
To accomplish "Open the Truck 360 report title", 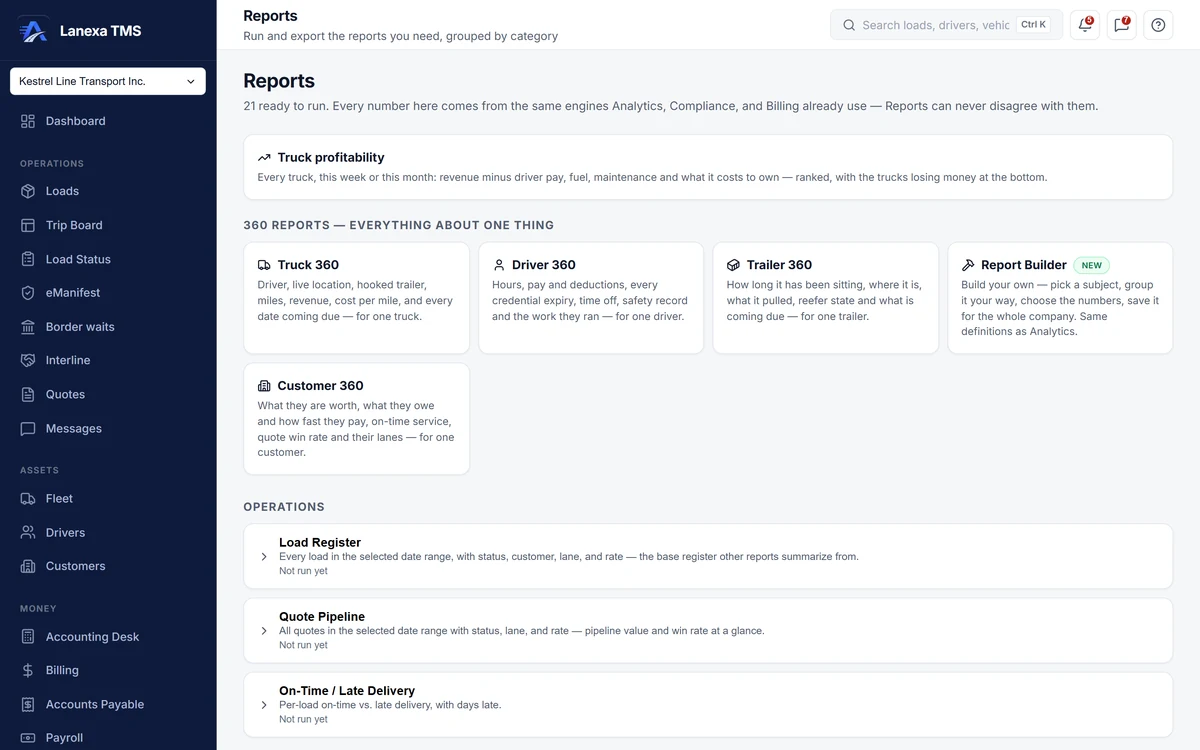I will coord(308,265).
